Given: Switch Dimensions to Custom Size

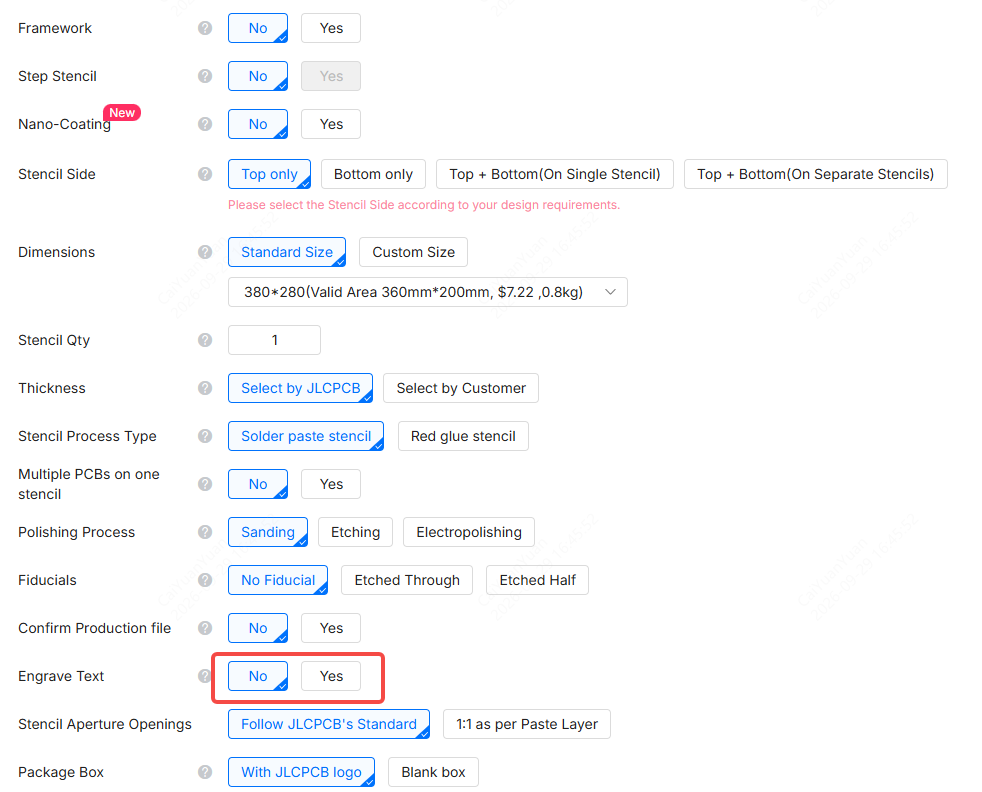Looking at the screenshot, I should point(413,252).
